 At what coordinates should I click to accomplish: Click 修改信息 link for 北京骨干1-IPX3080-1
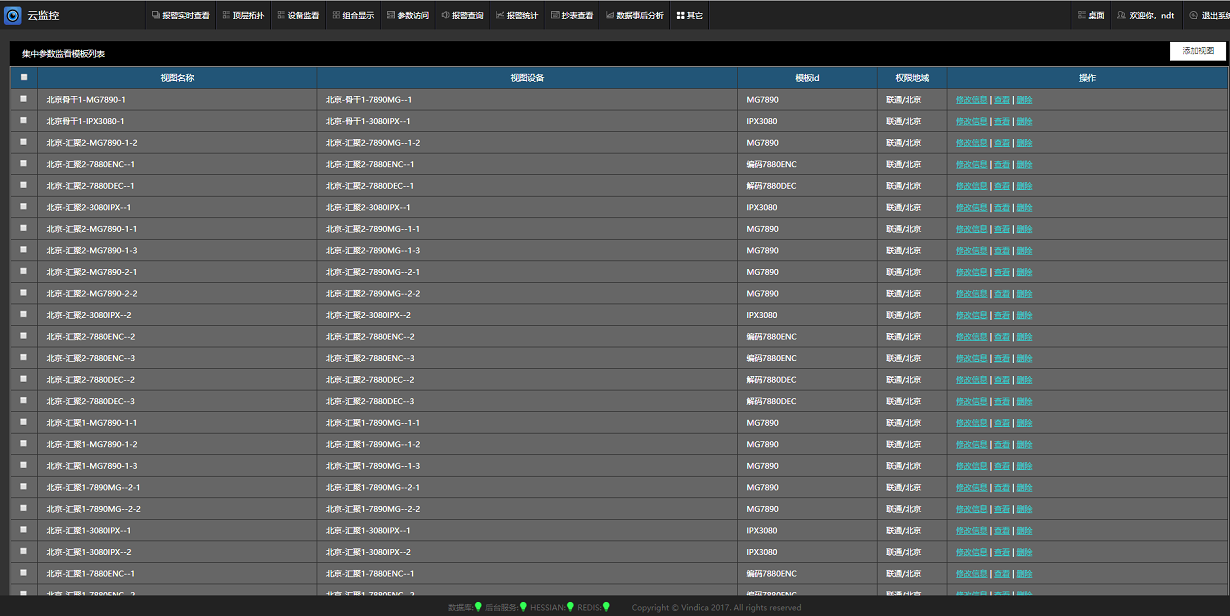[971, 121]
